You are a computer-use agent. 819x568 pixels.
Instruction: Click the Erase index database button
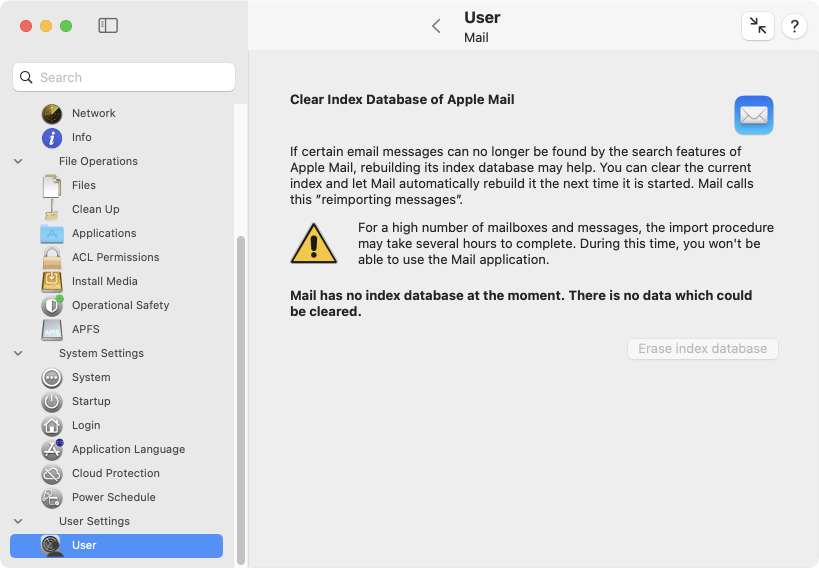tap(703, 349)
